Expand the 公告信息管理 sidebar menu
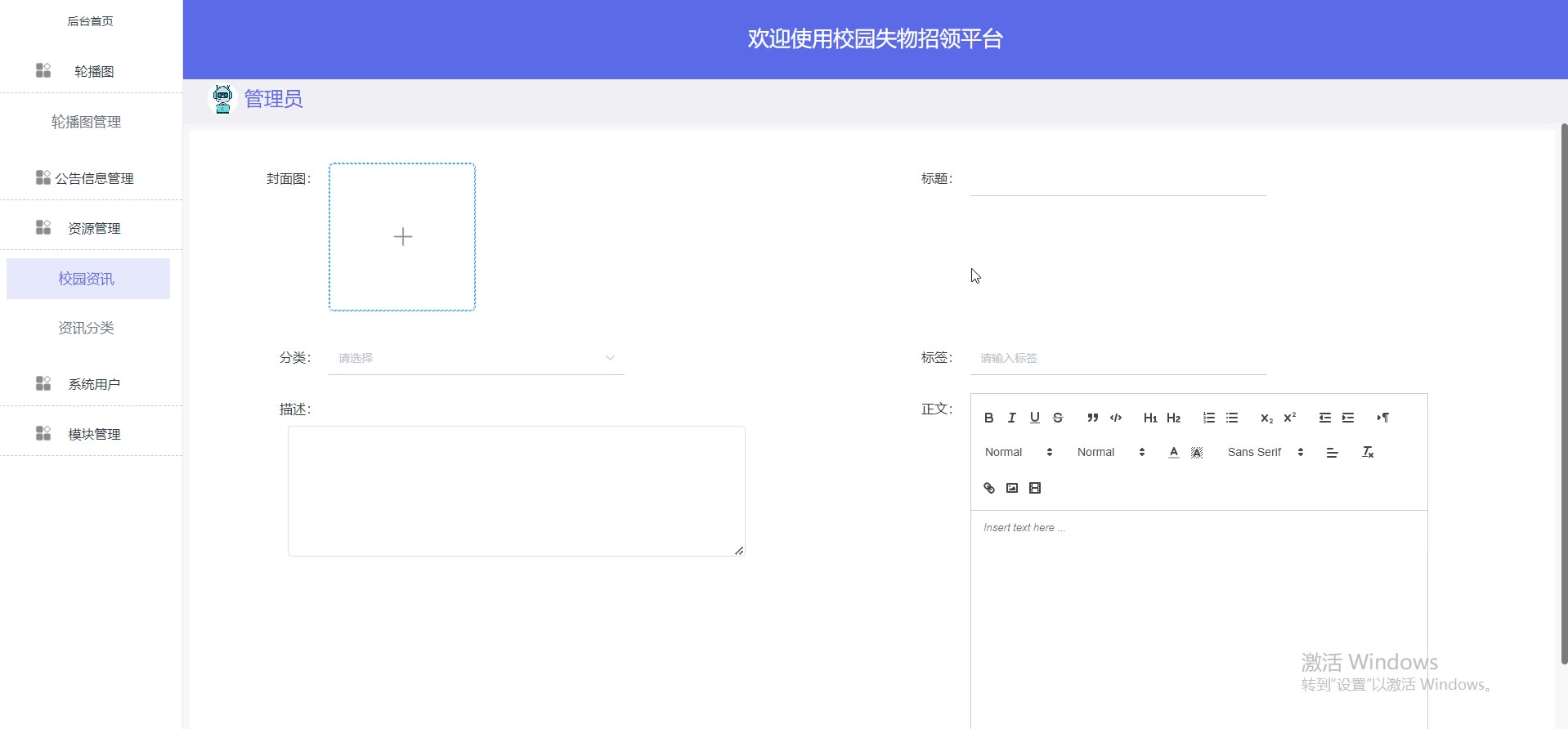Image resolution: width=1568 pixels, height=729 pixels. [91, 178]
